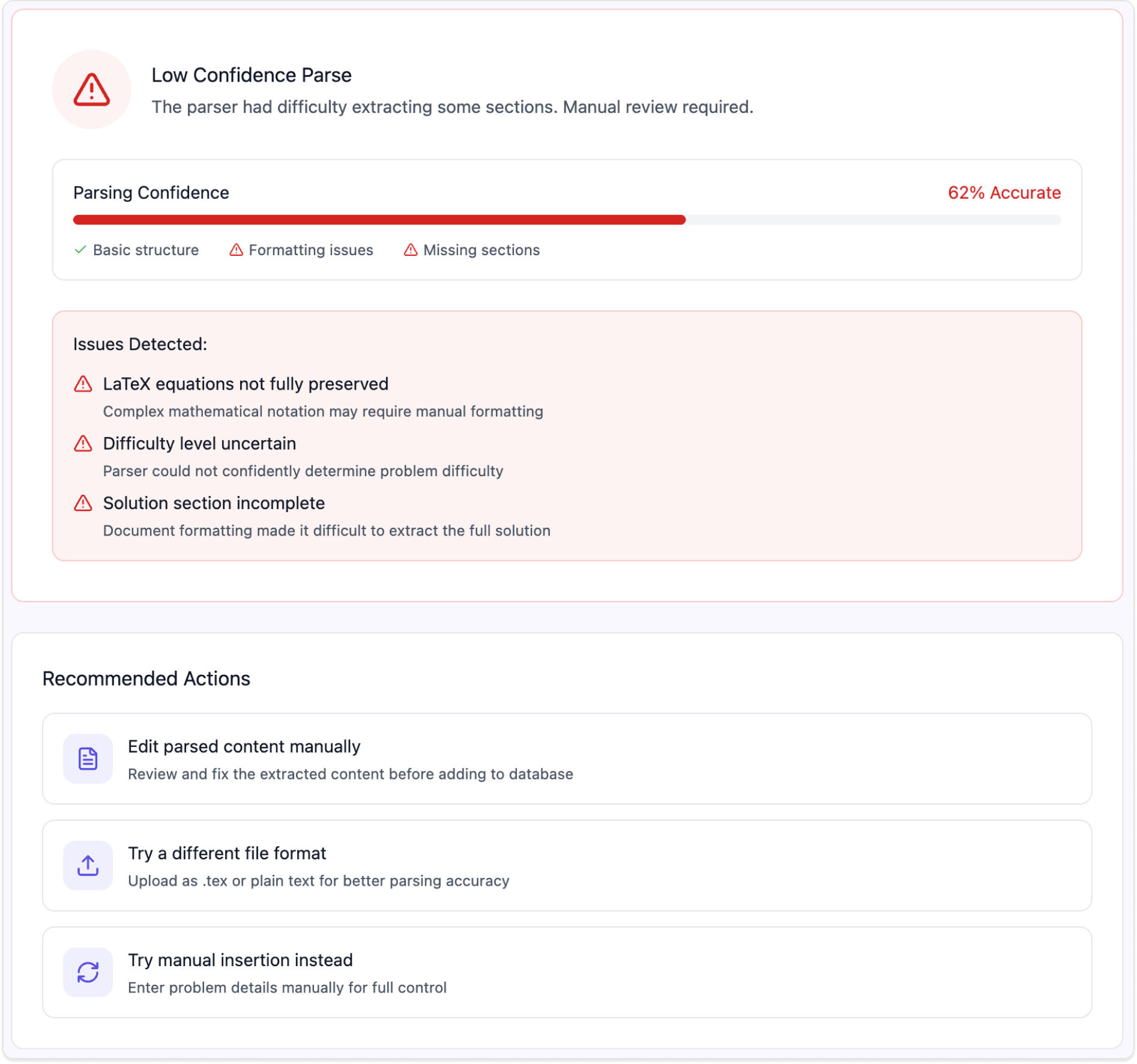Viewport: 1137px width, 1064px height.
Task: Open the Low Confidence Parse header
Action: pos(251,75)
